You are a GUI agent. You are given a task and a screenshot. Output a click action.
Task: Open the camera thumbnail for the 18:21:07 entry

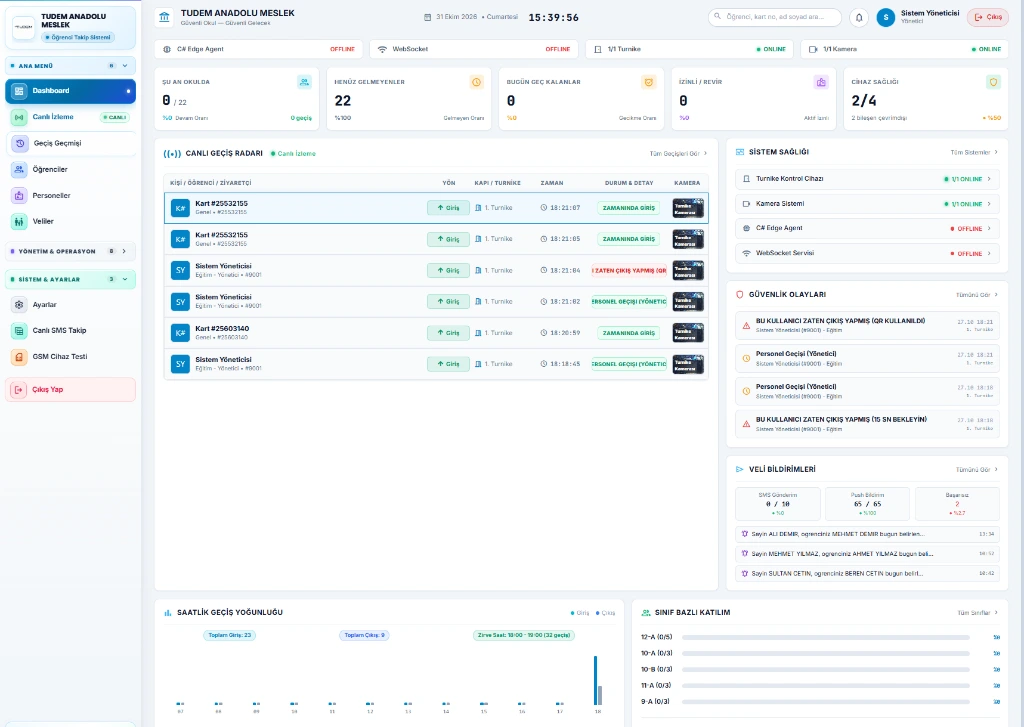(688, 208)
